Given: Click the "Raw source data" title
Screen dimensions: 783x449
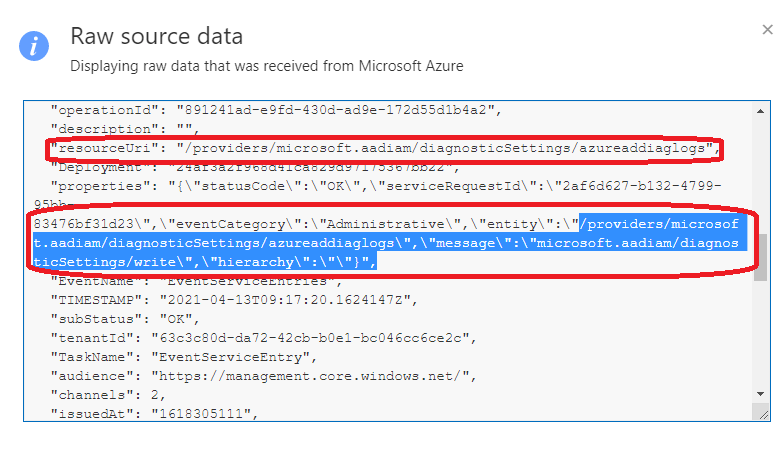Looking at the screenshot, I should click(156, 37).
